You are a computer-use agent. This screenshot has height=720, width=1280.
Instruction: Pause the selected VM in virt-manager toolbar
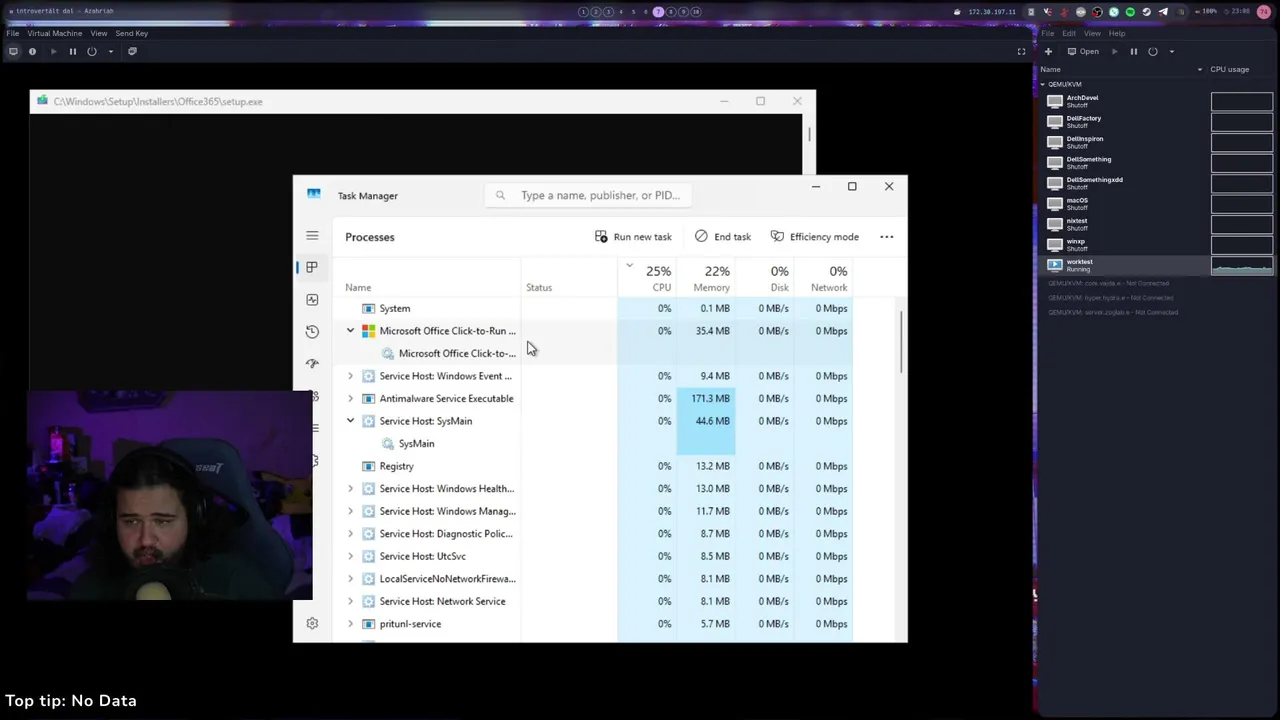pos(1133,51)
